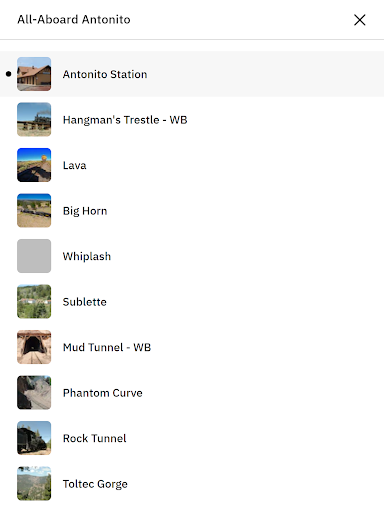Click the Lava stop thumbnail
The height and width of the screenshot is (512, 384).
34,165
